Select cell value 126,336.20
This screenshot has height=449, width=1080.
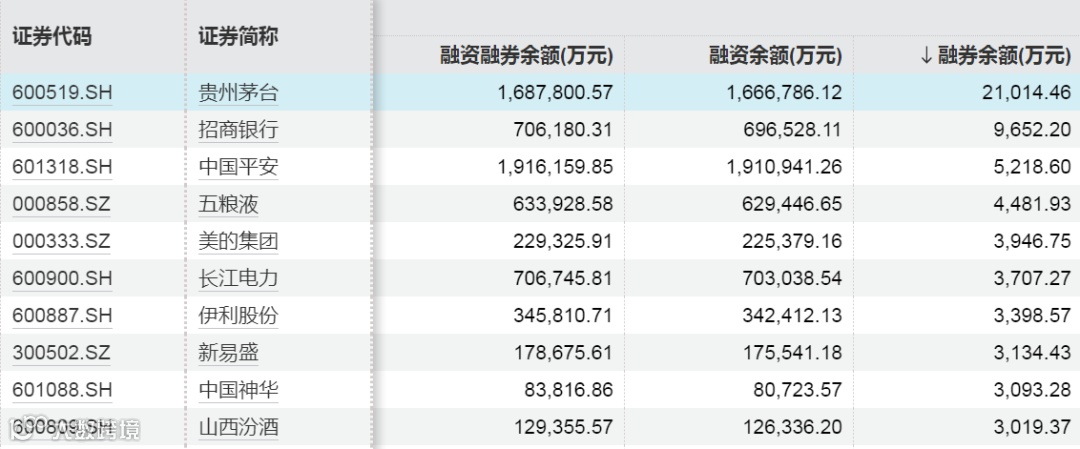(x=792, y=428)
